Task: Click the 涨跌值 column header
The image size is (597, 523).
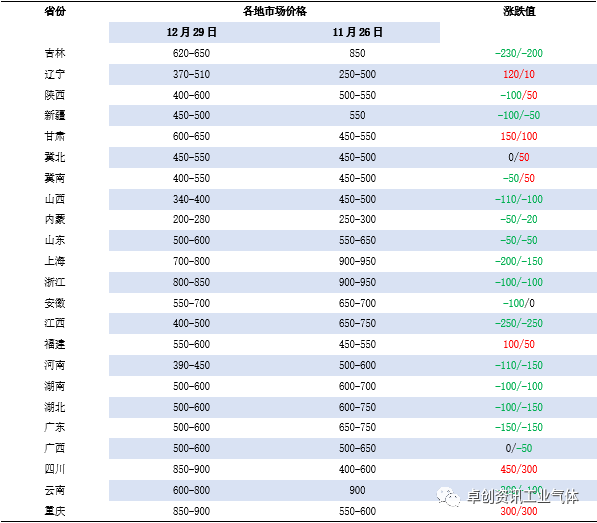Action: coord(519,11)
